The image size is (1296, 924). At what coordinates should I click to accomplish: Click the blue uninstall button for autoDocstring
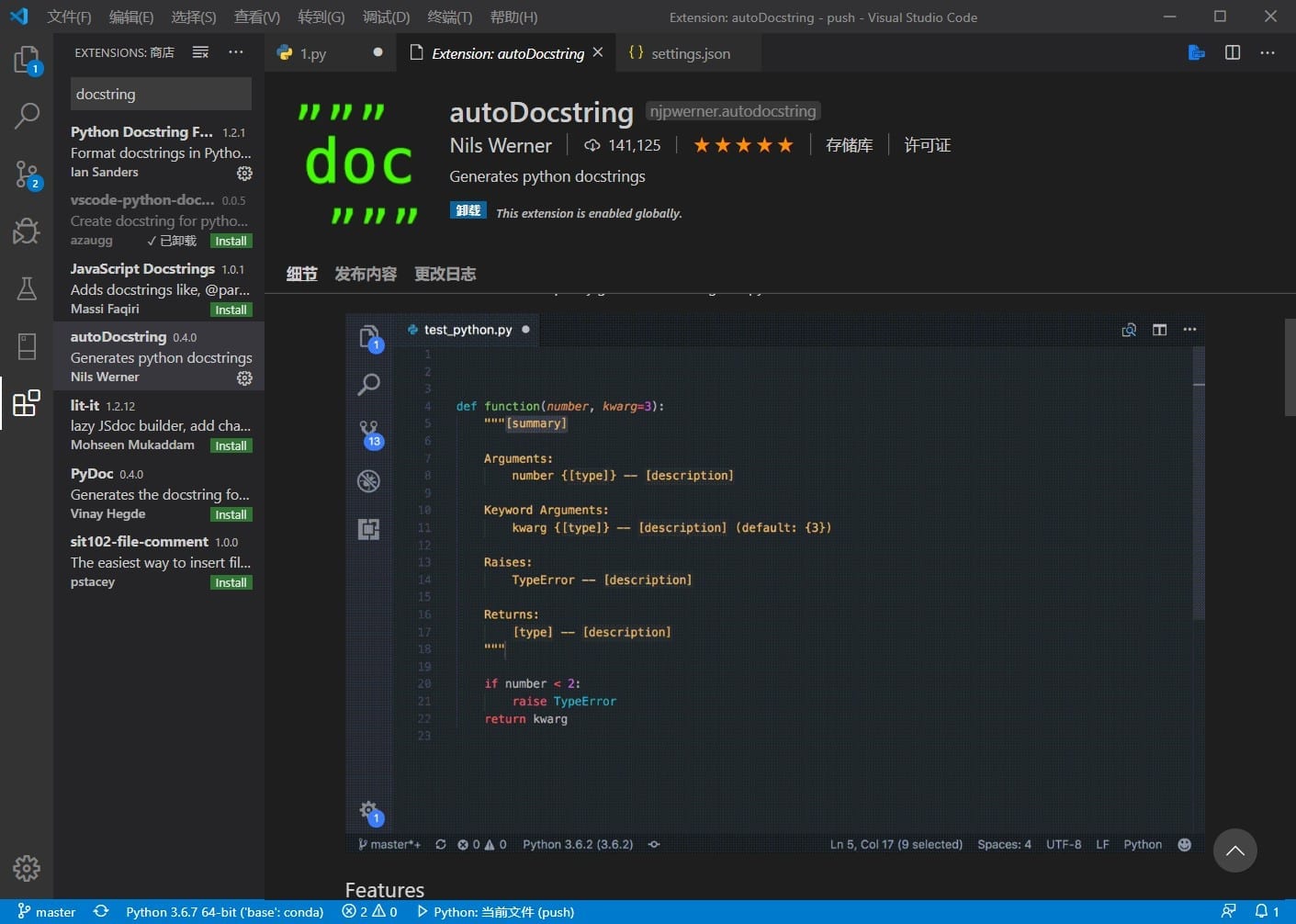click(468, 210)
